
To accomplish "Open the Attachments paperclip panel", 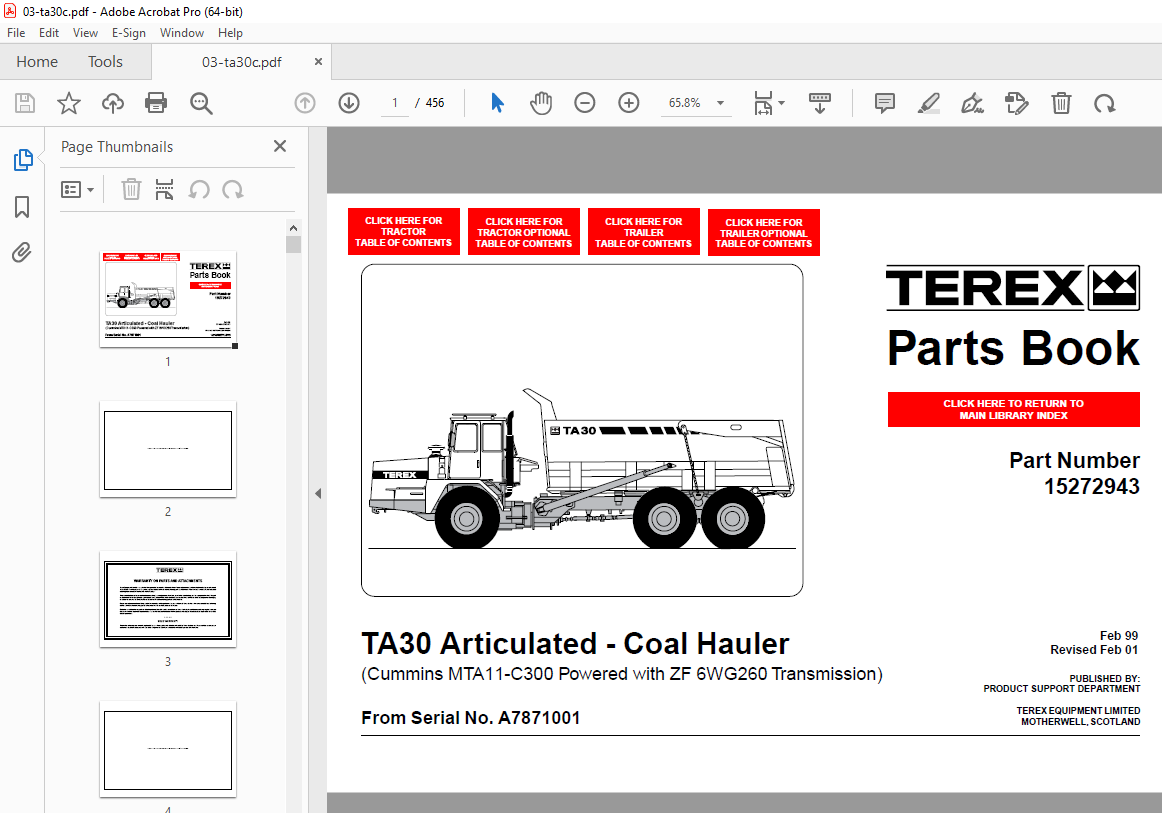I will 22,253.
